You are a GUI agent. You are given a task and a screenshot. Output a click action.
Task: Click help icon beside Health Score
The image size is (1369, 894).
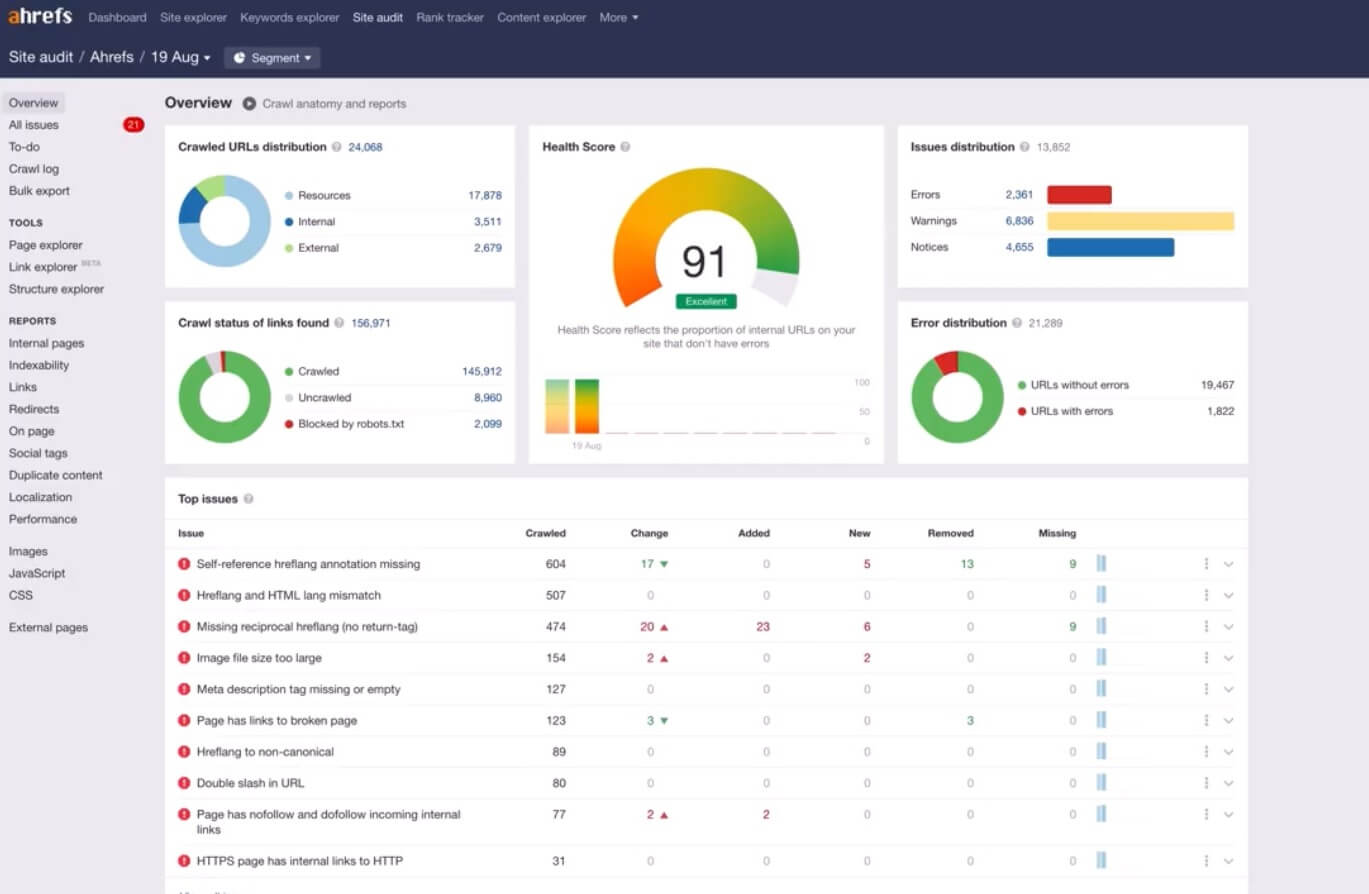(x=625, y=147)
